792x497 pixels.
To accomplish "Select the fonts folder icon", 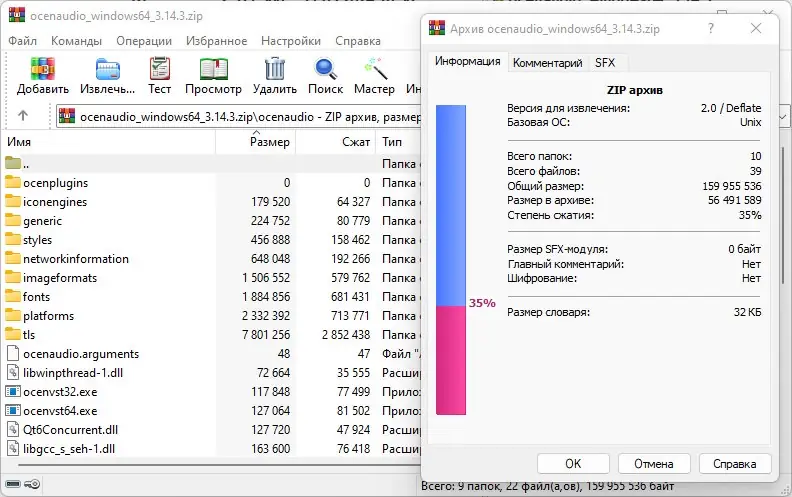I will 13,296.
